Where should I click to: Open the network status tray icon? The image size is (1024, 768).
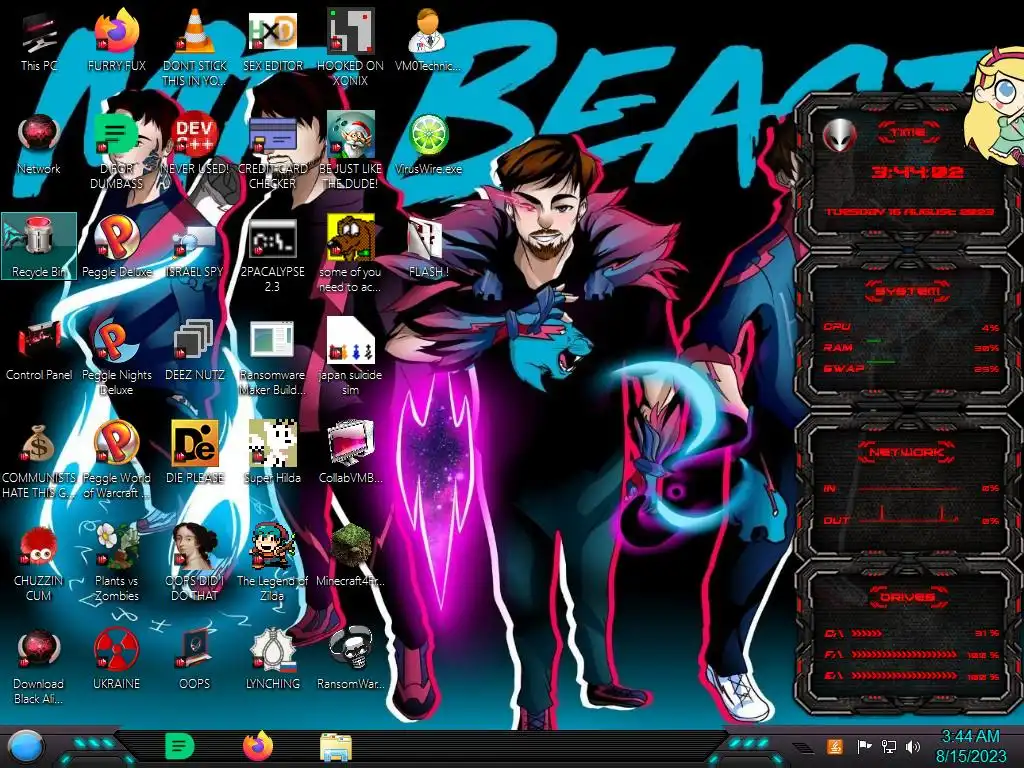pyautogui.click(x=889, y=746)
